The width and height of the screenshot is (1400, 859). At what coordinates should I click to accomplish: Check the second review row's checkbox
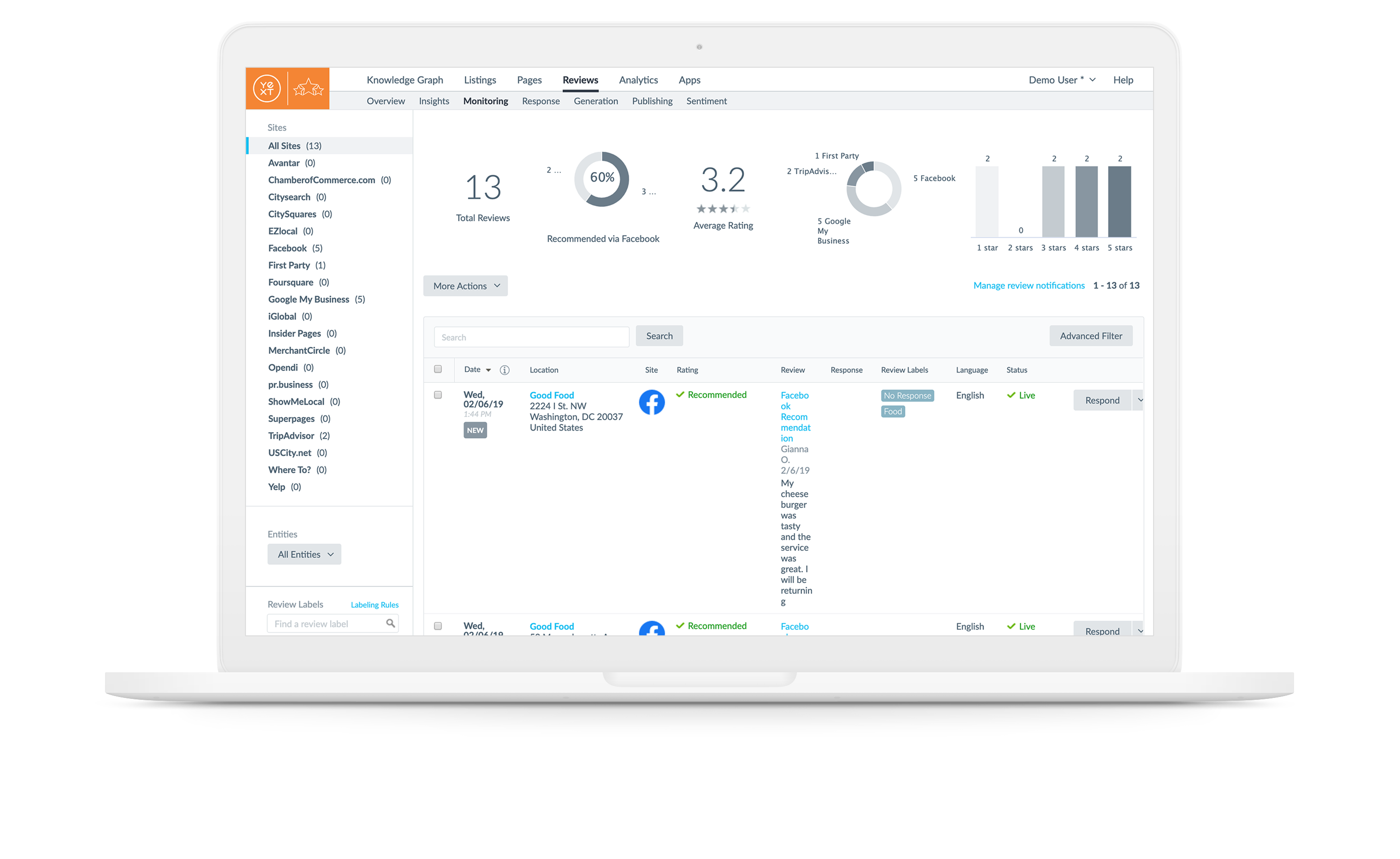pyautogui.click(x=438, y=626)
